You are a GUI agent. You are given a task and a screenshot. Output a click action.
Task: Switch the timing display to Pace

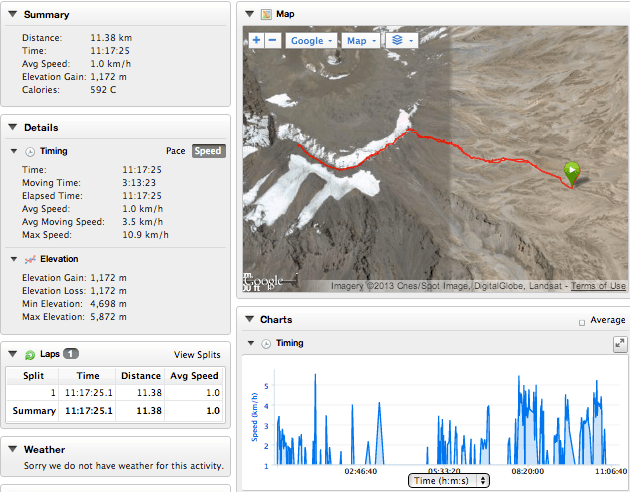(x=176, y=151)
